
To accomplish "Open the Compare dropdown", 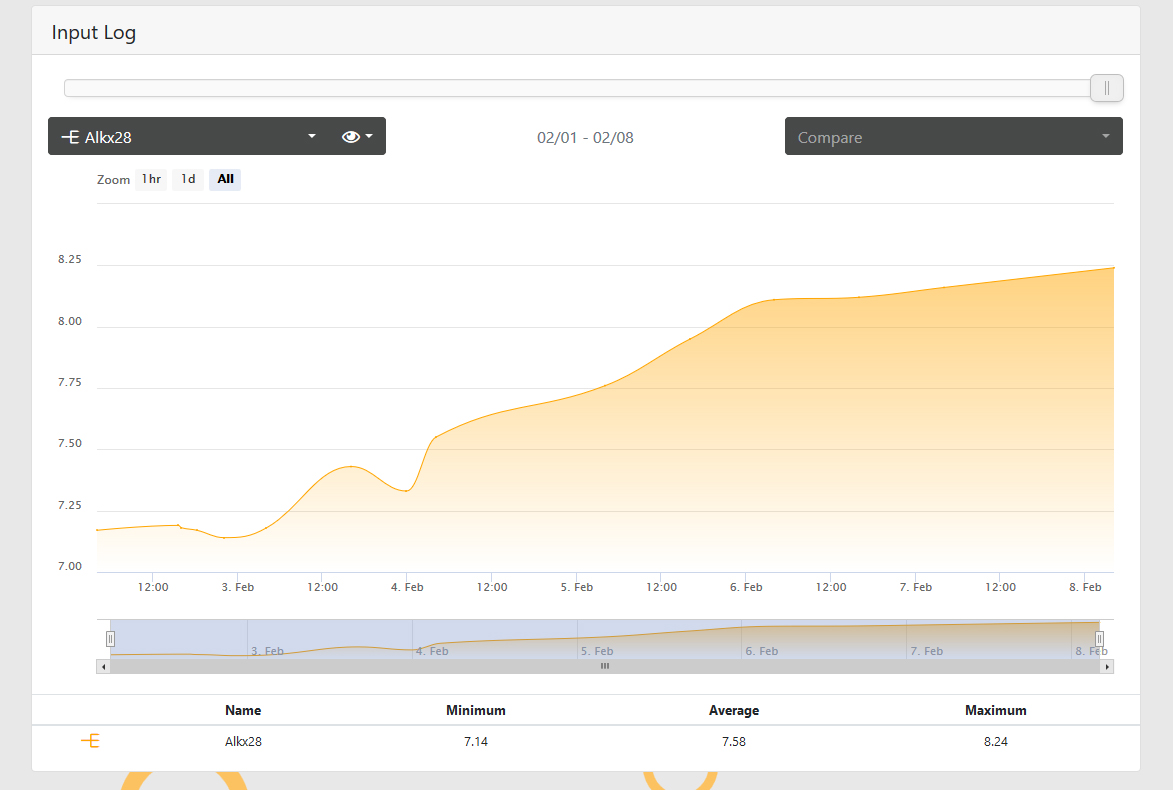I will [x=953, y=136].
